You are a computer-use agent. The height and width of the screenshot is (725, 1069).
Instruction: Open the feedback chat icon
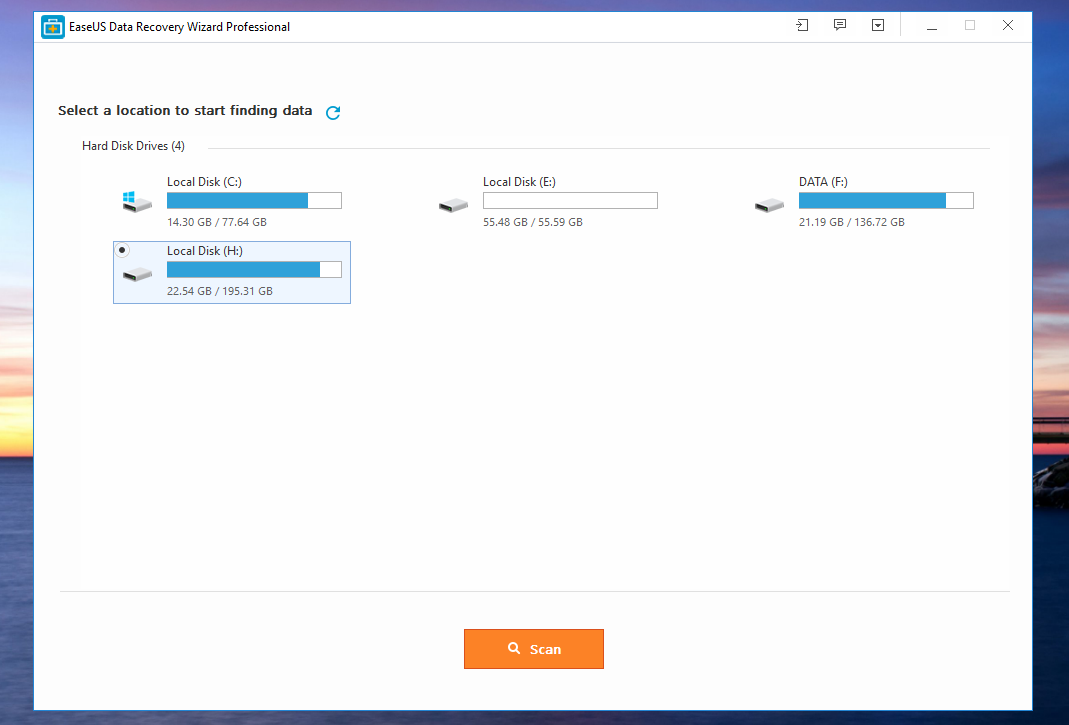coord(840,25)
